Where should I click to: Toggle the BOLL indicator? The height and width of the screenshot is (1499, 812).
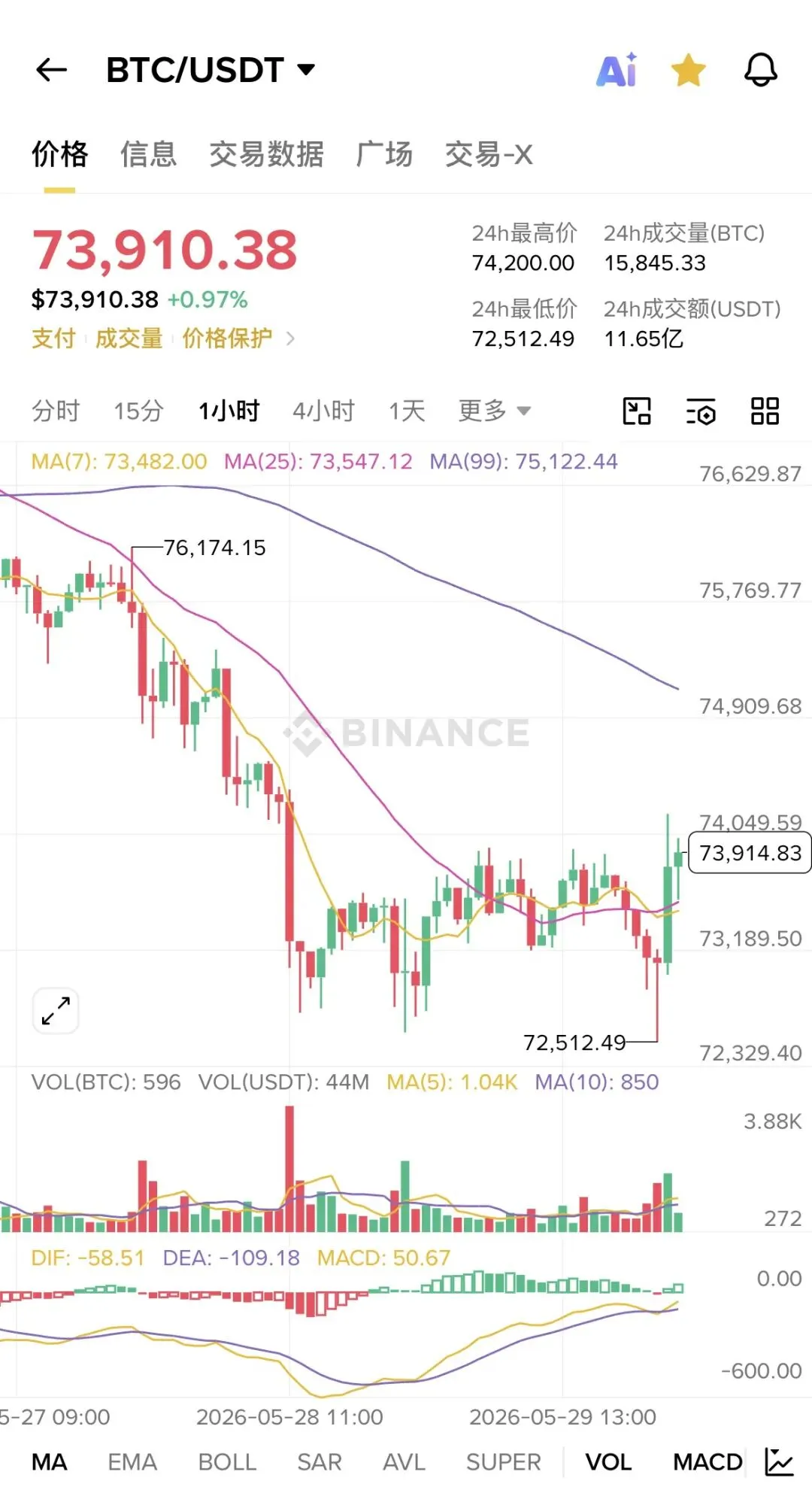(x=227, y=1461)
